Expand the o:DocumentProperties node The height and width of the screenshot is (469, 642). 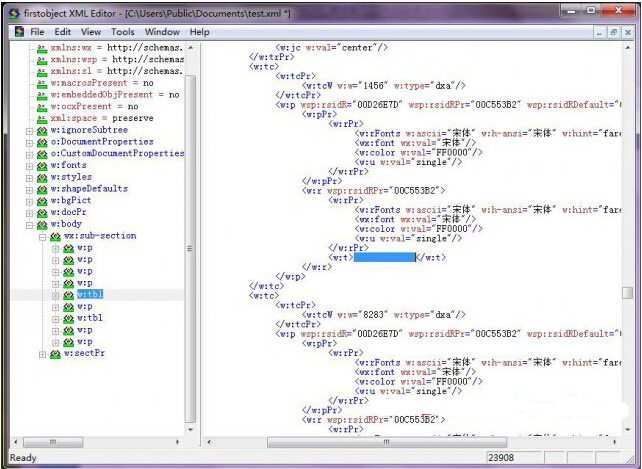[x=29, y=142]
